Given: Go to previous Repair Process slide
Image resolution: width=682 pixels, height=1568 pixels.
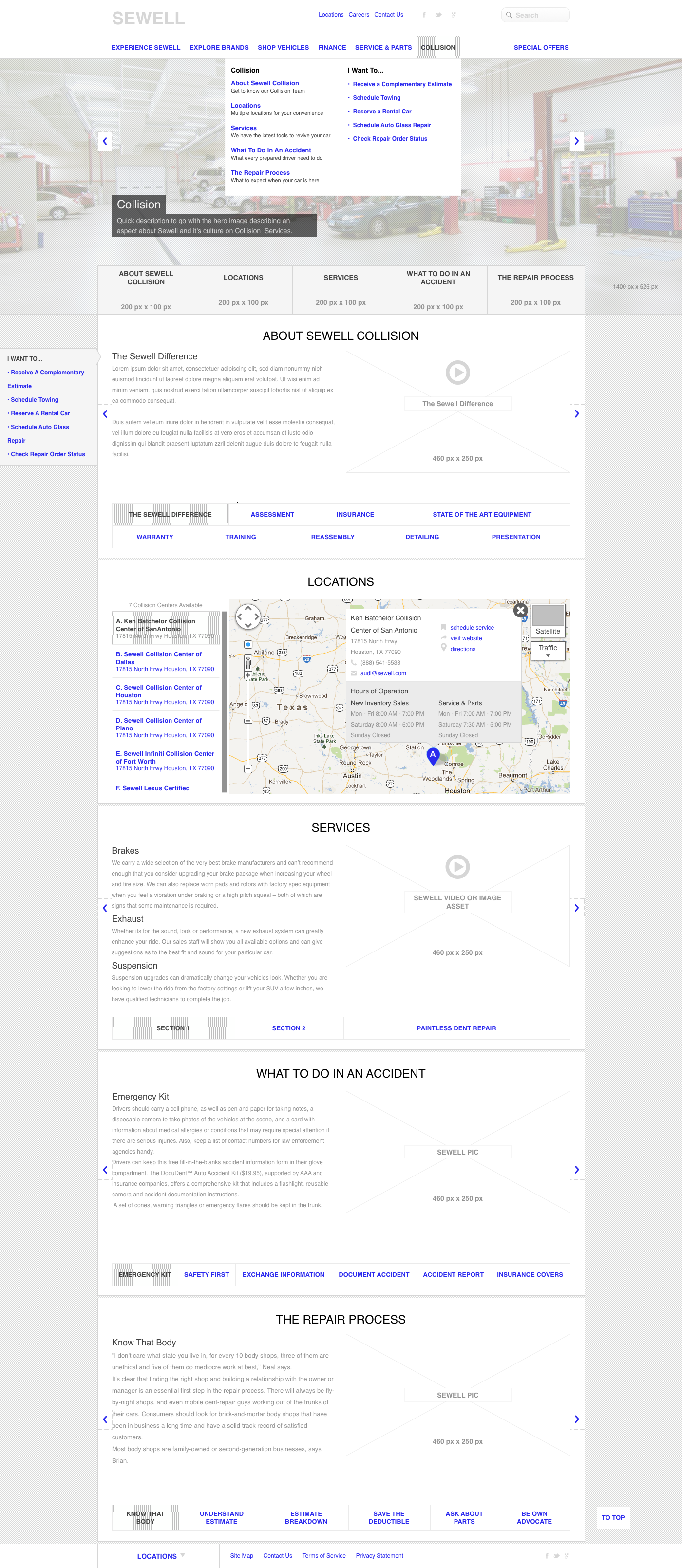Looking at the screenshot, I should (105, 1419).
